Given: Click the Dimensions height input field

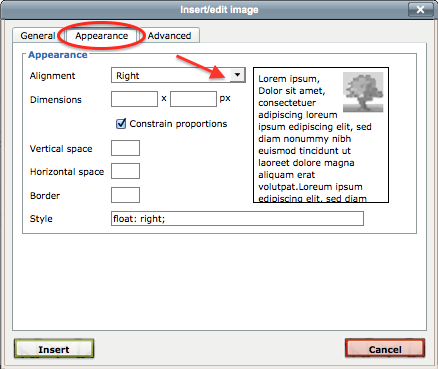Looking at the screenshot, I should tap(193, 99).
